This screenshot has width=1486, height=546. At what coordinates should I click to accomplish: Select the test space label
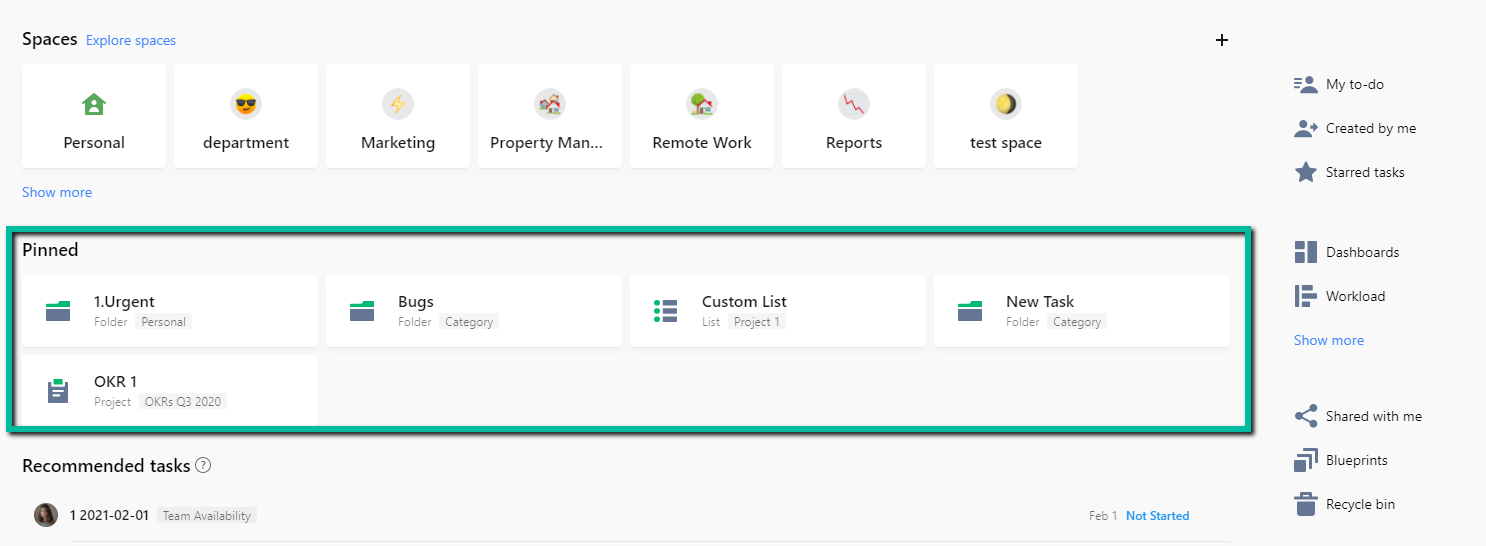tap(1006, 143)
